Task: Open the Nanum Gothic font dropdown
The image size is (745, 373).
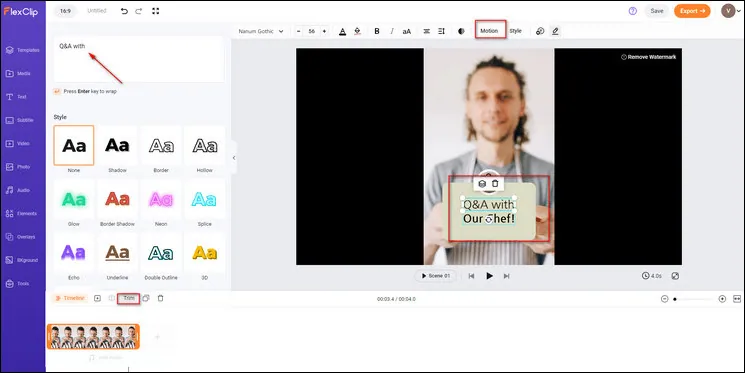Action: pos(261,31)
